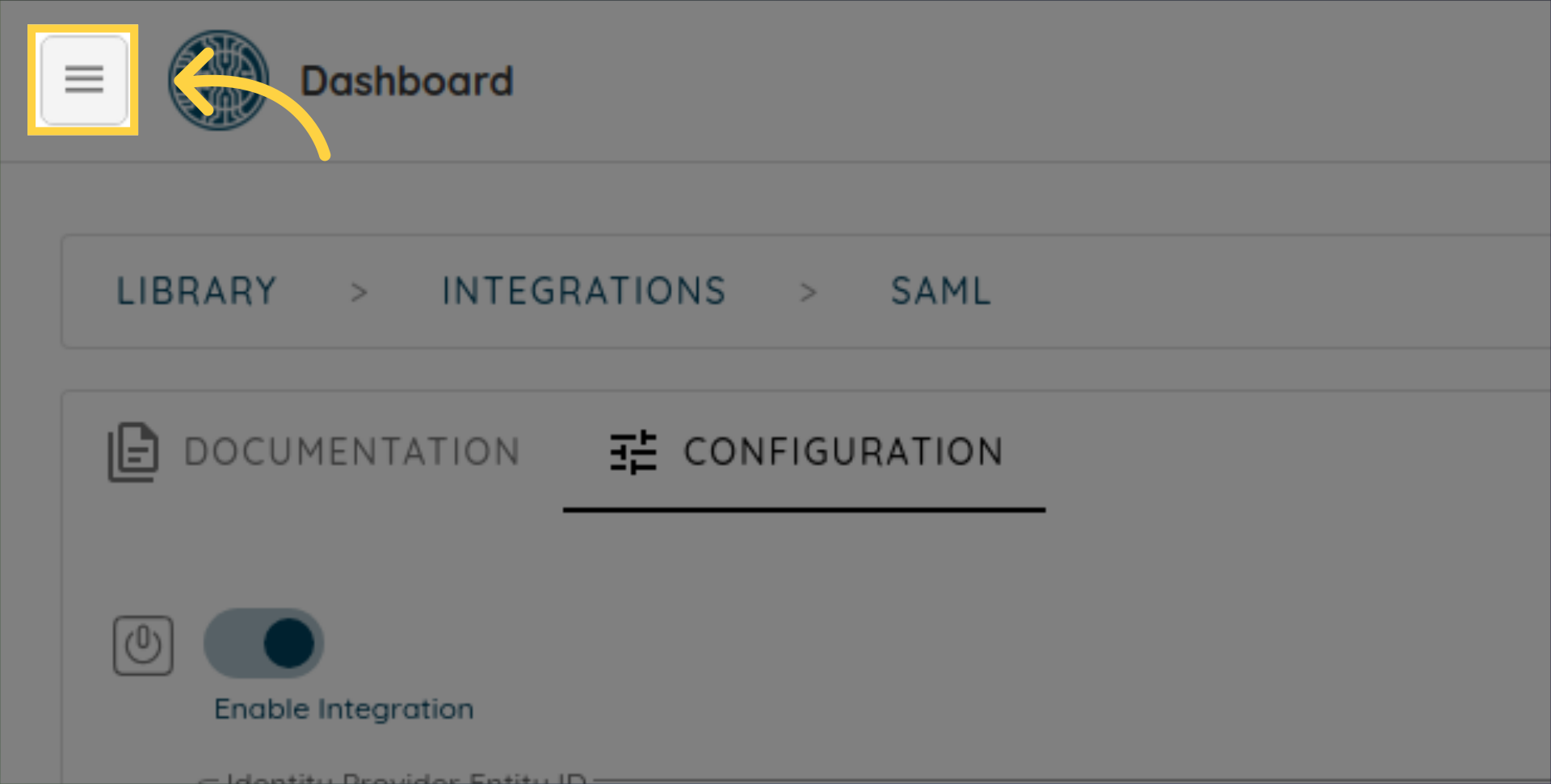Click the dark knob of the integration switch
Screen dimensions: 1551x784
[x=288, y=644]
